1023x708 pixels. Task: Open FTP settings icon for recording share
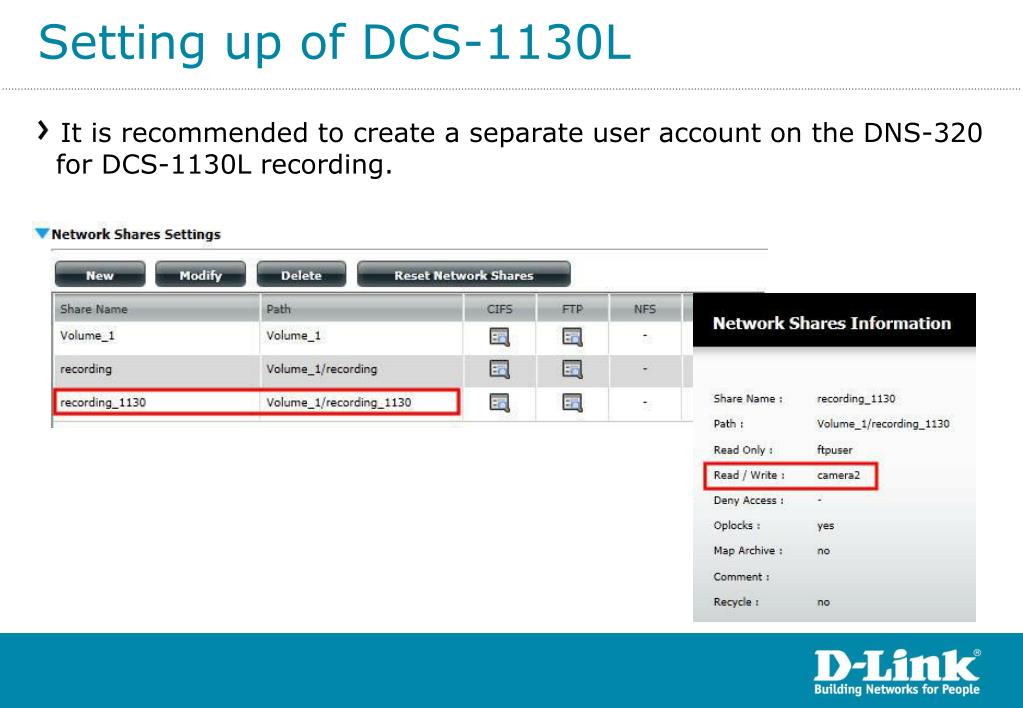[x=572, y=369]
